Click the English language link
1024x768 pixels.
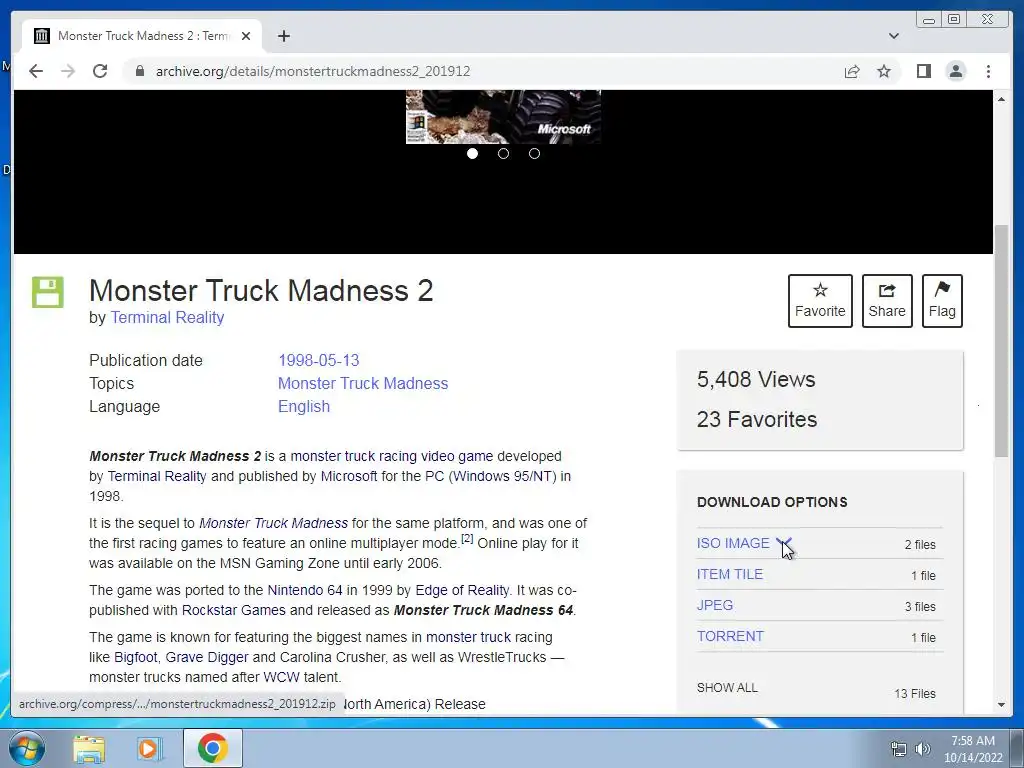[304, 406]
